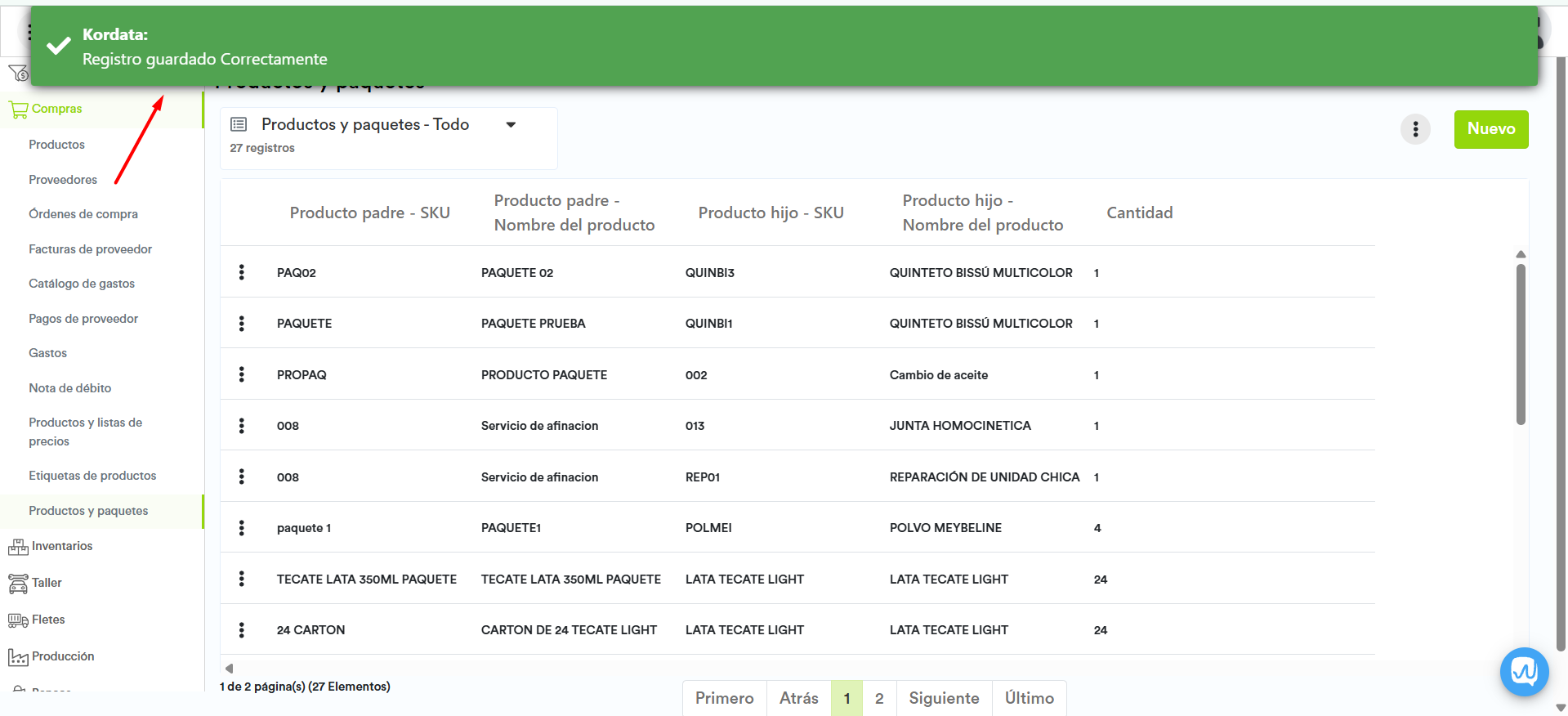Open row menu for 24 CARTON
The image size is (1568, 716).
click(x=241, y=630)
